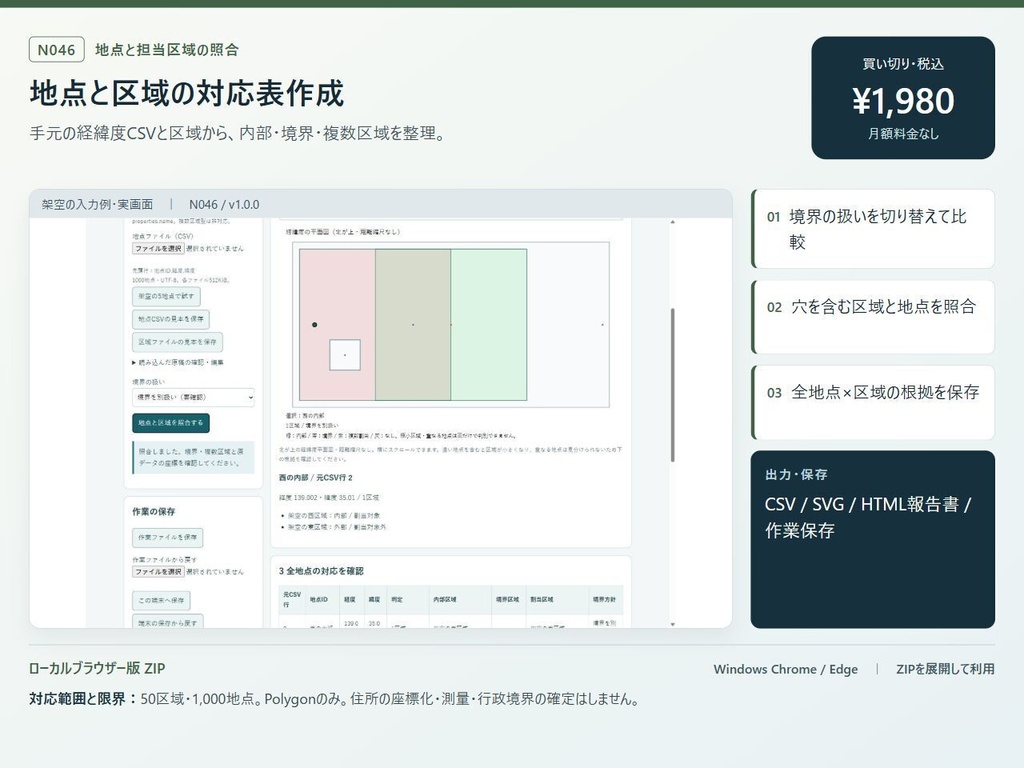The height and width of the screenshot is (768, 1024).
Task: Click the この端末へ保存 button
Action: (161, 600)
